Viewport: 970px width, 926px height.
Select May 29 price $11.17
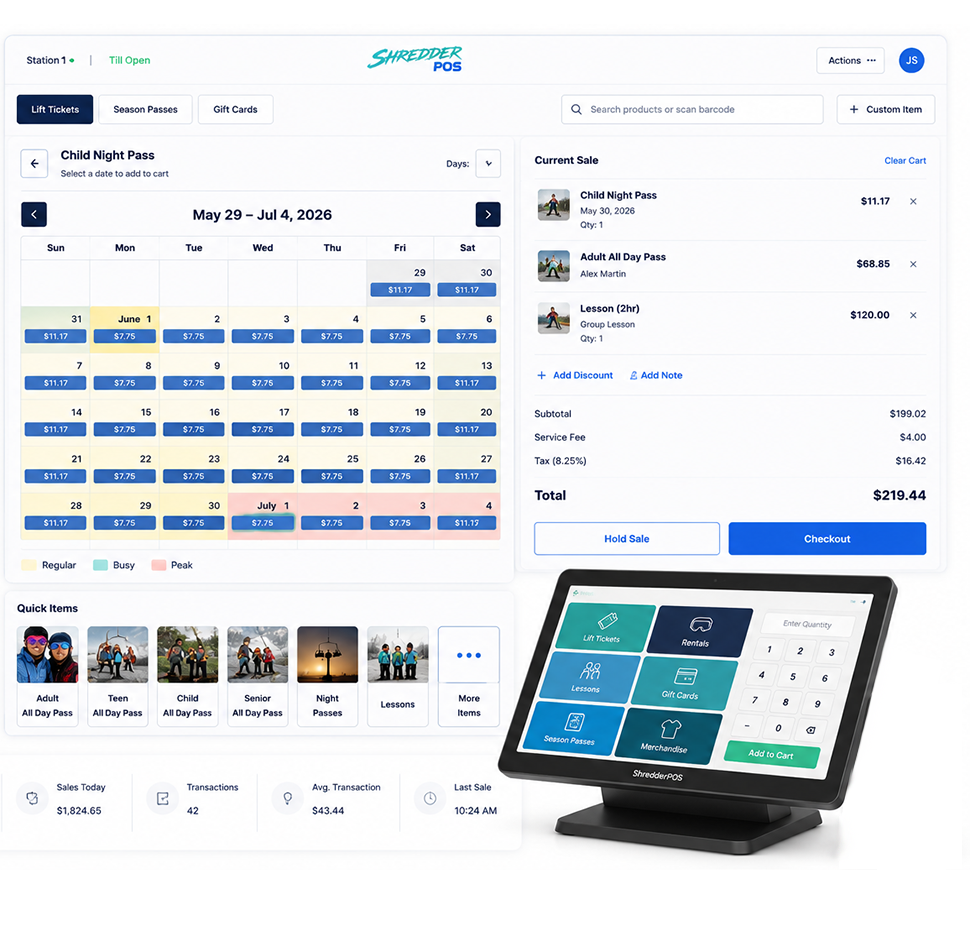(400, 290)
